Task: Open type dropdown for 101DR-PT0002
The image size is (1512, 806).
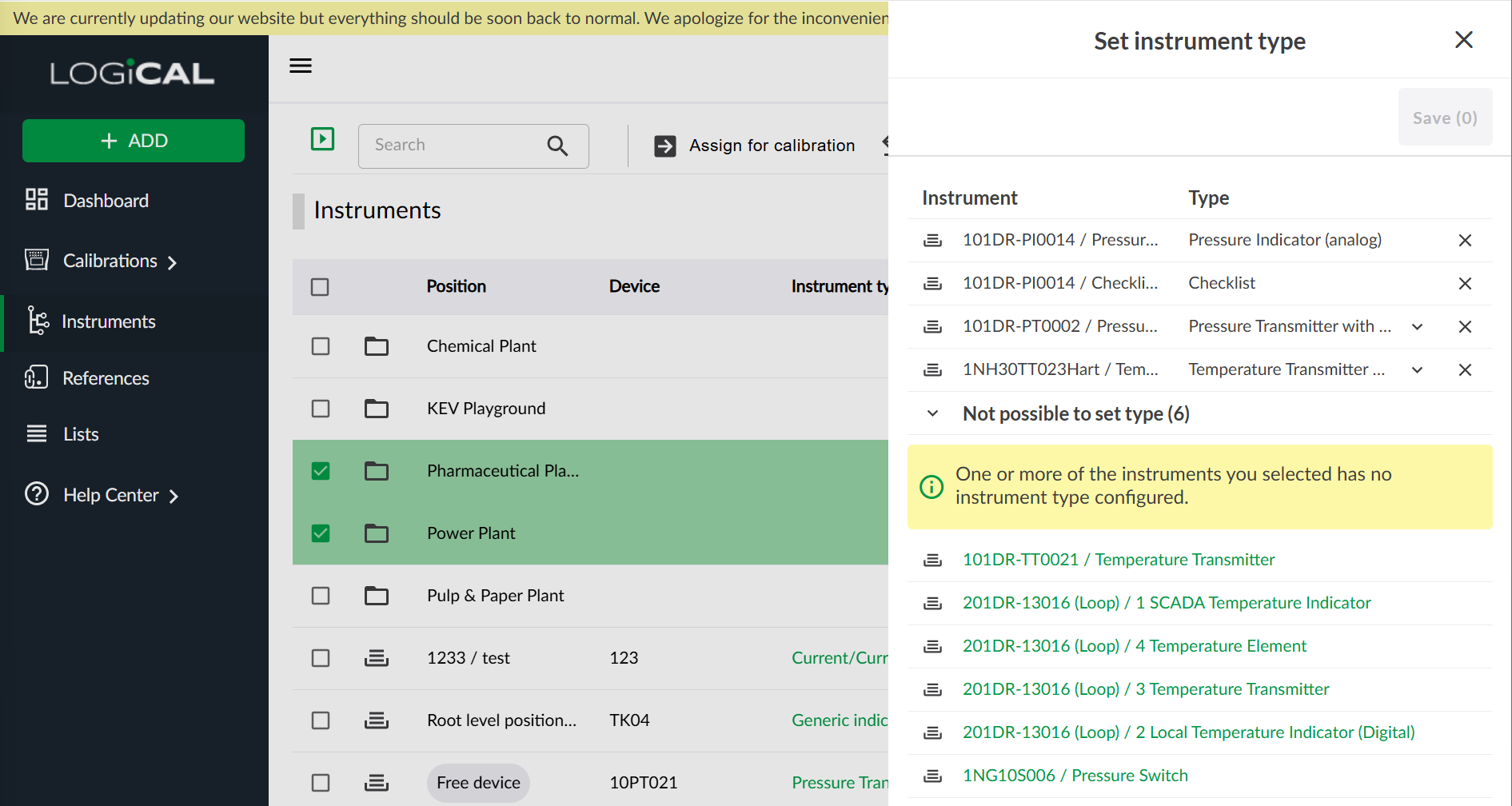Action: (x=1417, y=327)
